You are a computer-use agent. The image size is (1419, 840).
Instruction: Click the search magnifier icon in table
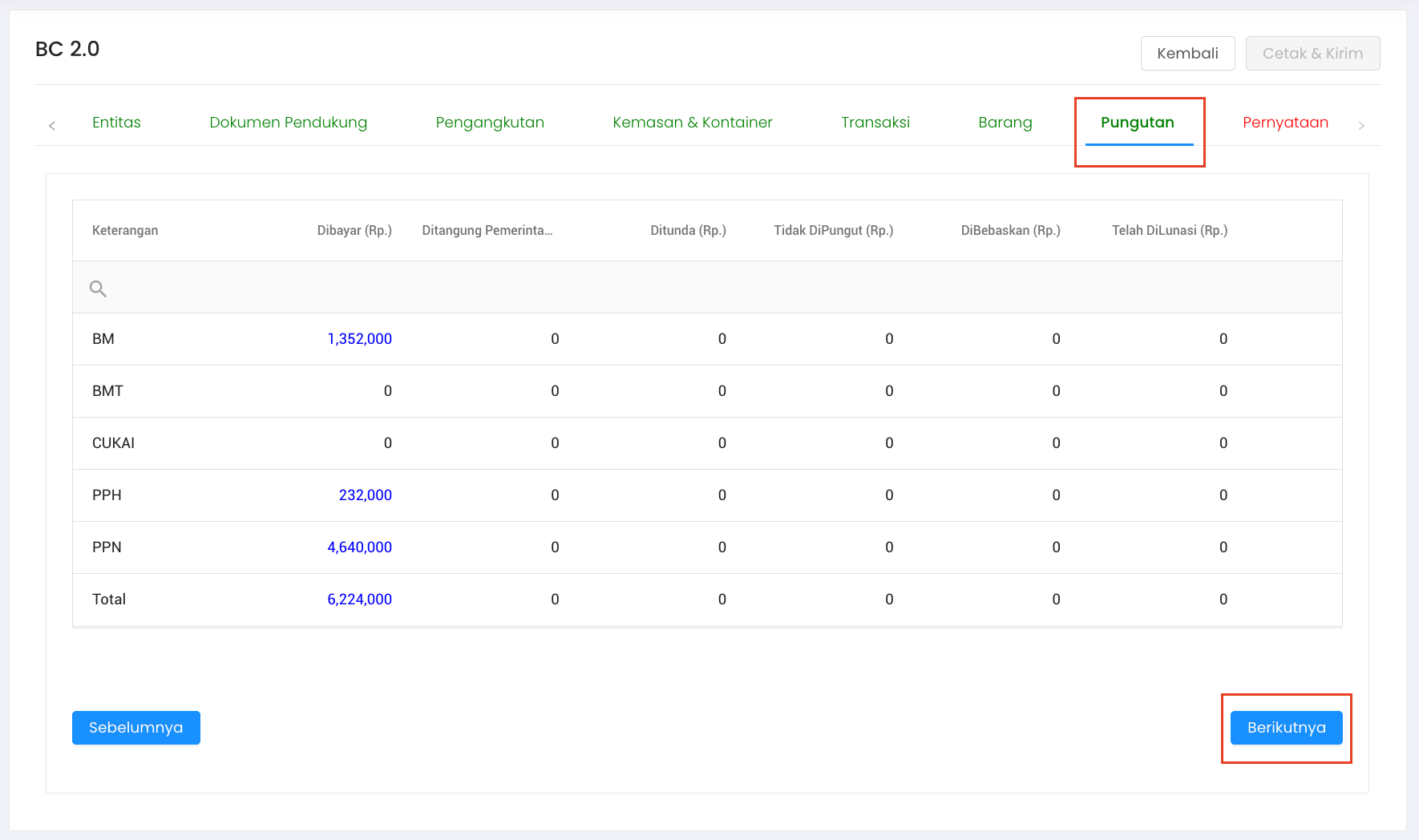pos(98,289)
